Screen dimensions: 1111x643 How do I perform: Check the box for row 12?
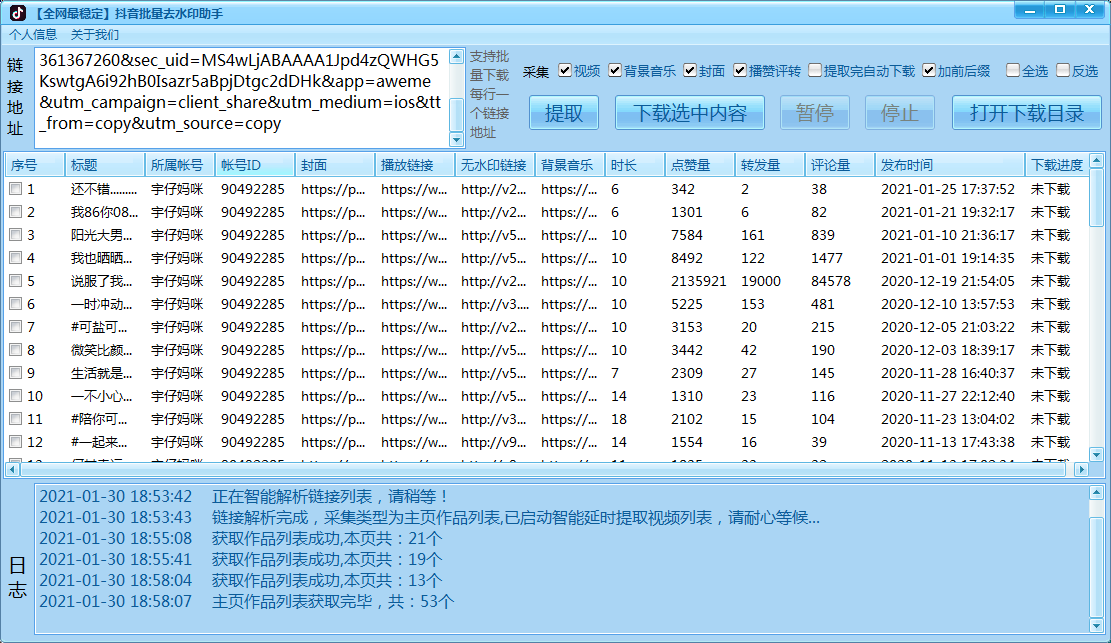16,442
